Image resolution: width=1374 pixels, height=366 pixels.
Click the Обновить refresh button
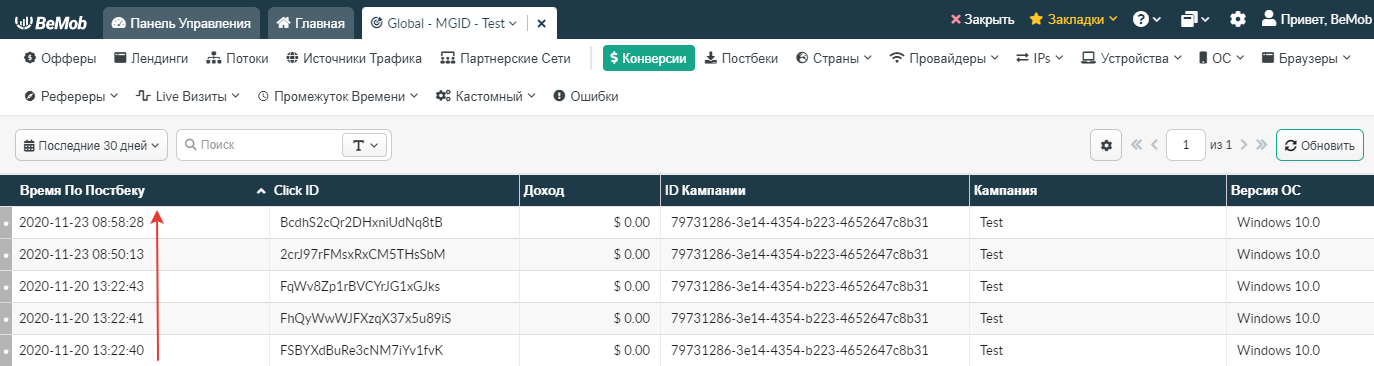tap(1320, 145)
